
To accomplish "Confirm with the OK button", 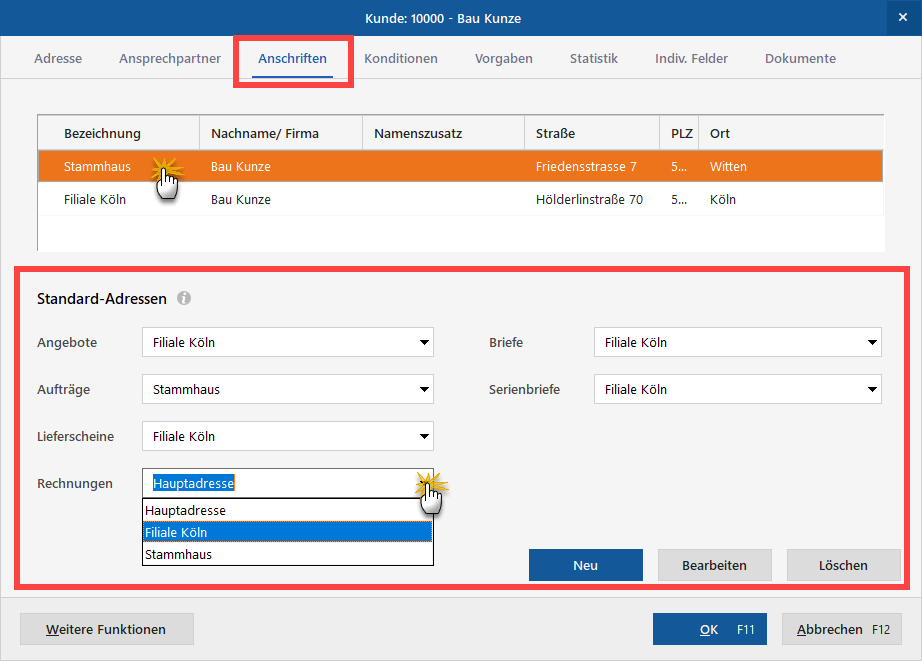I will 709,629.
